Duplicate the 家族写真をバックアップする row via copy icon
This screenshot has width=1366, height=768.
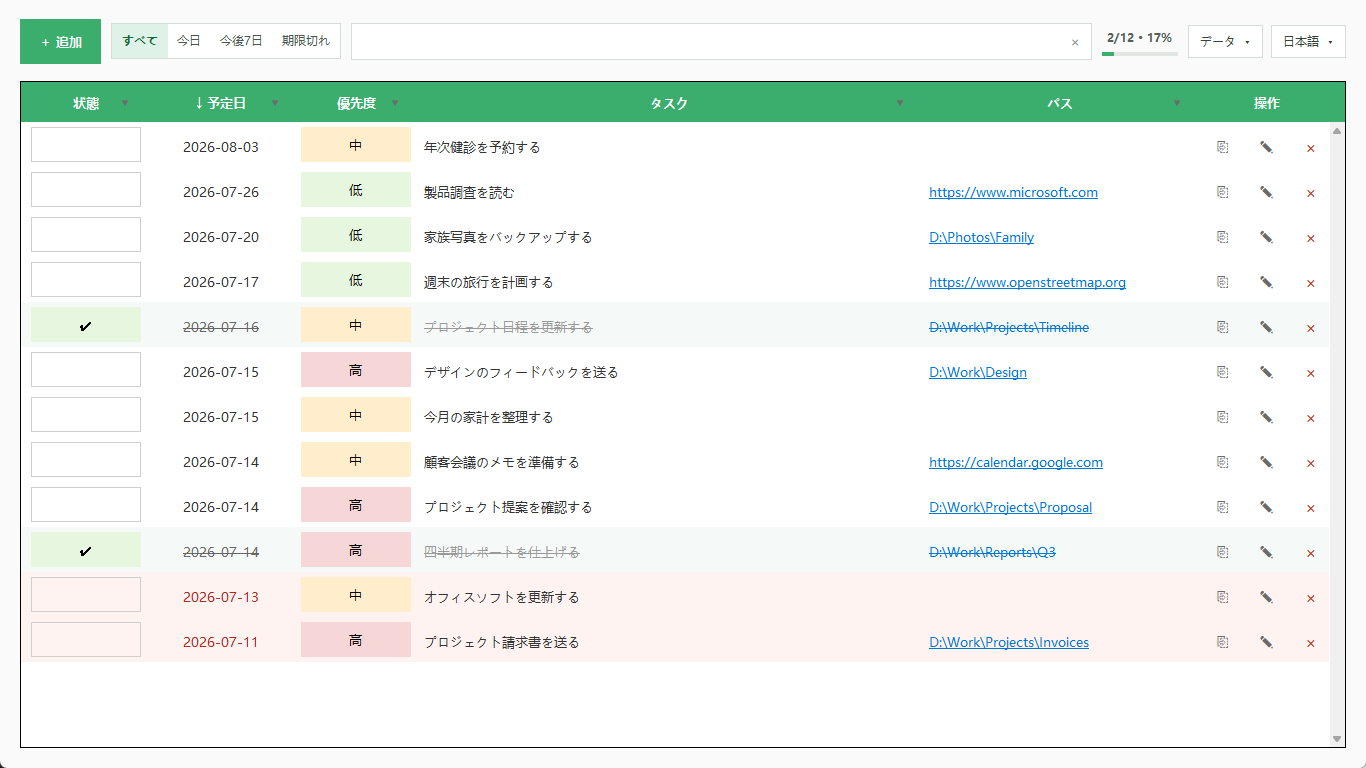(1222, 237)
